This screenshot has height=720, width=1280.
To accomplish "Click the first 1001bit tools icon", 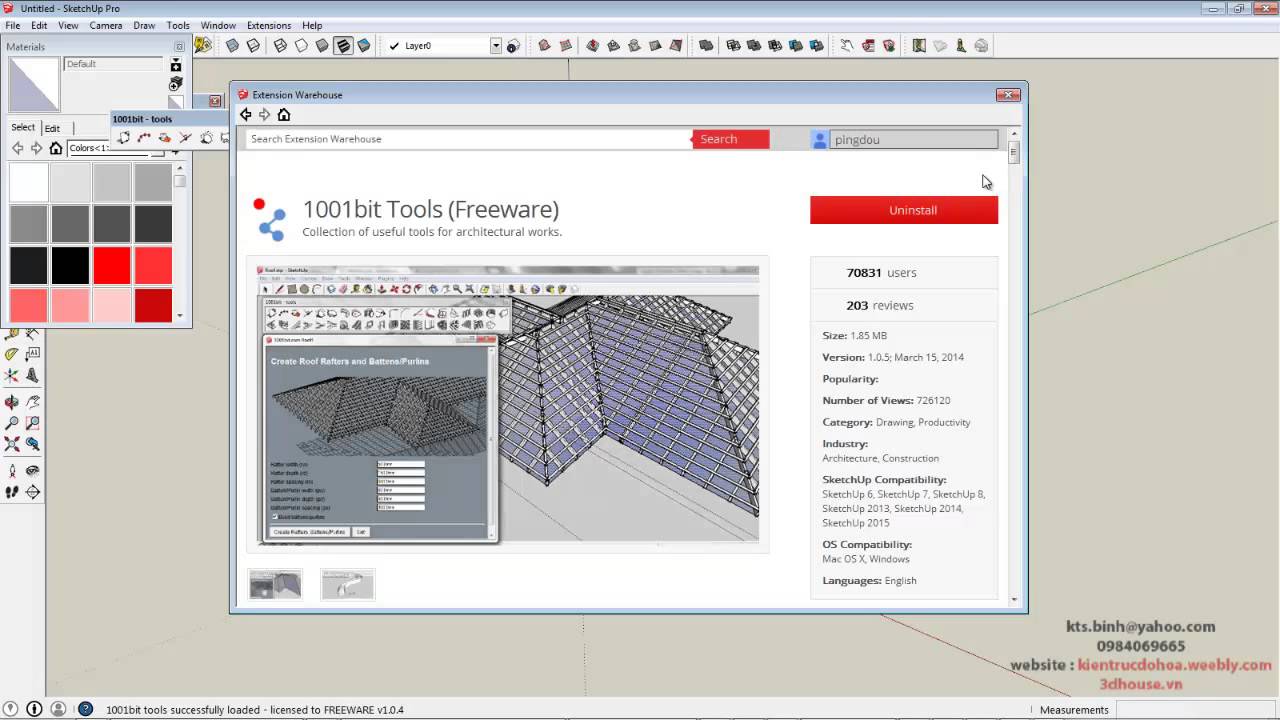I will [x=123, y=138].
